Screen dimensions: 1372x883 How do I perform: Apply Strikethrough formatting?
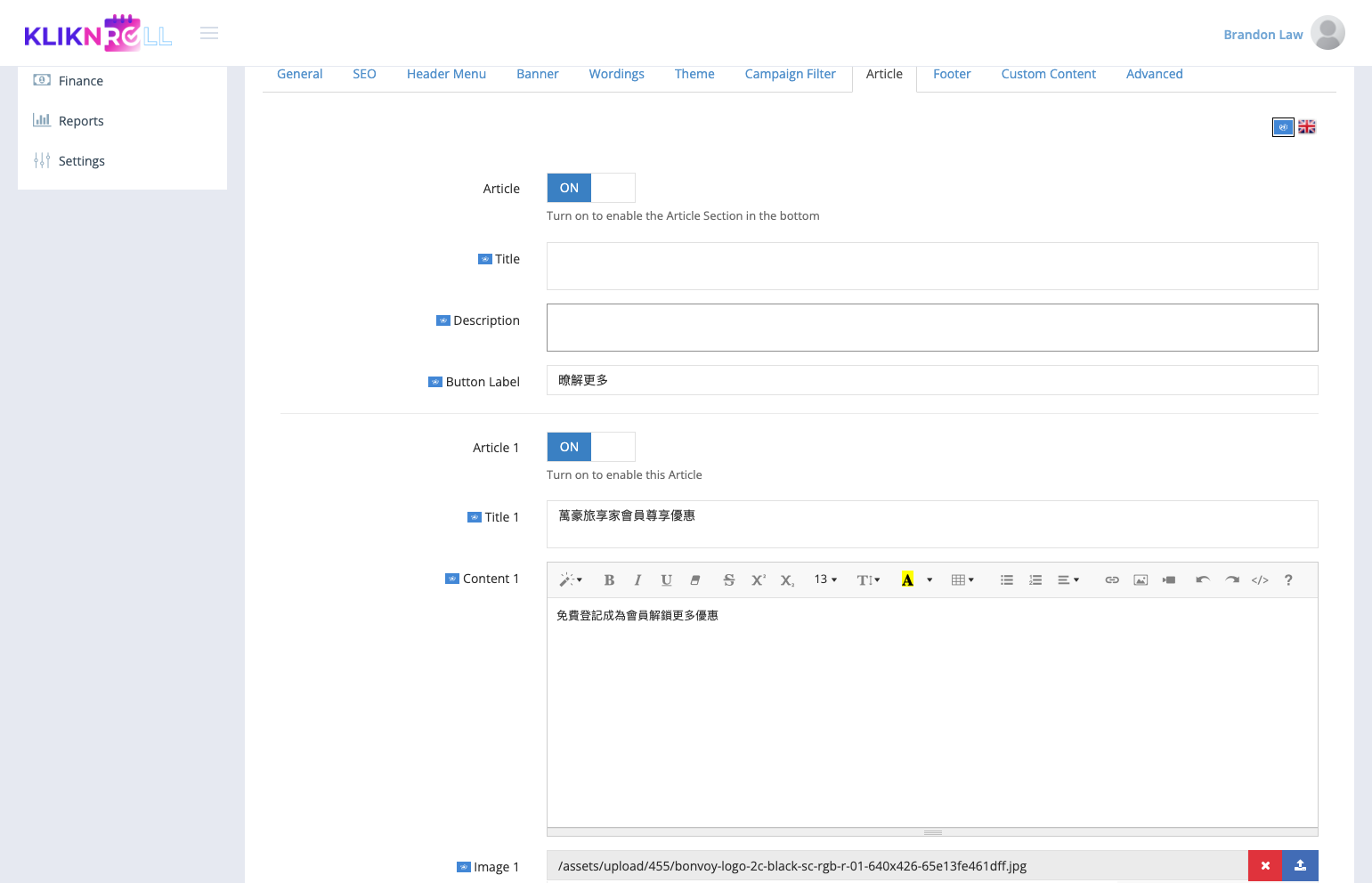pos(729,580)
